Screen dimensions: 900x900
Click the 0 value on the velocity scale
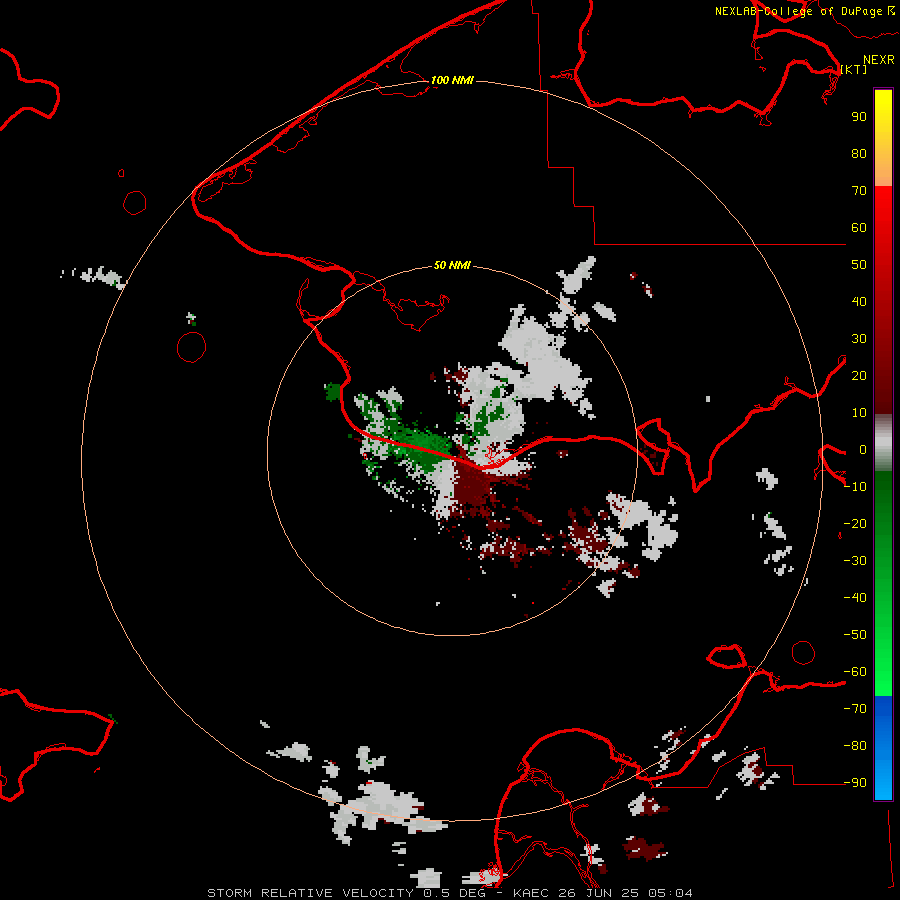point(863,450)
